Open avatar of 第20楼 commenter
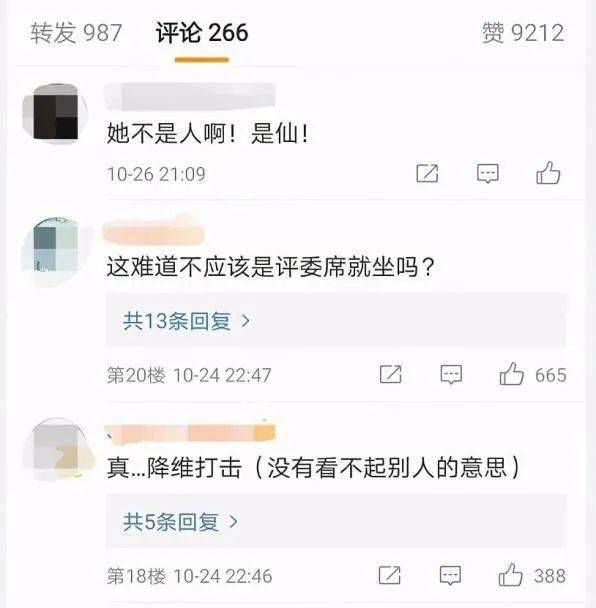596x608 pixels. pyautogui.click(x=55, y=248)
